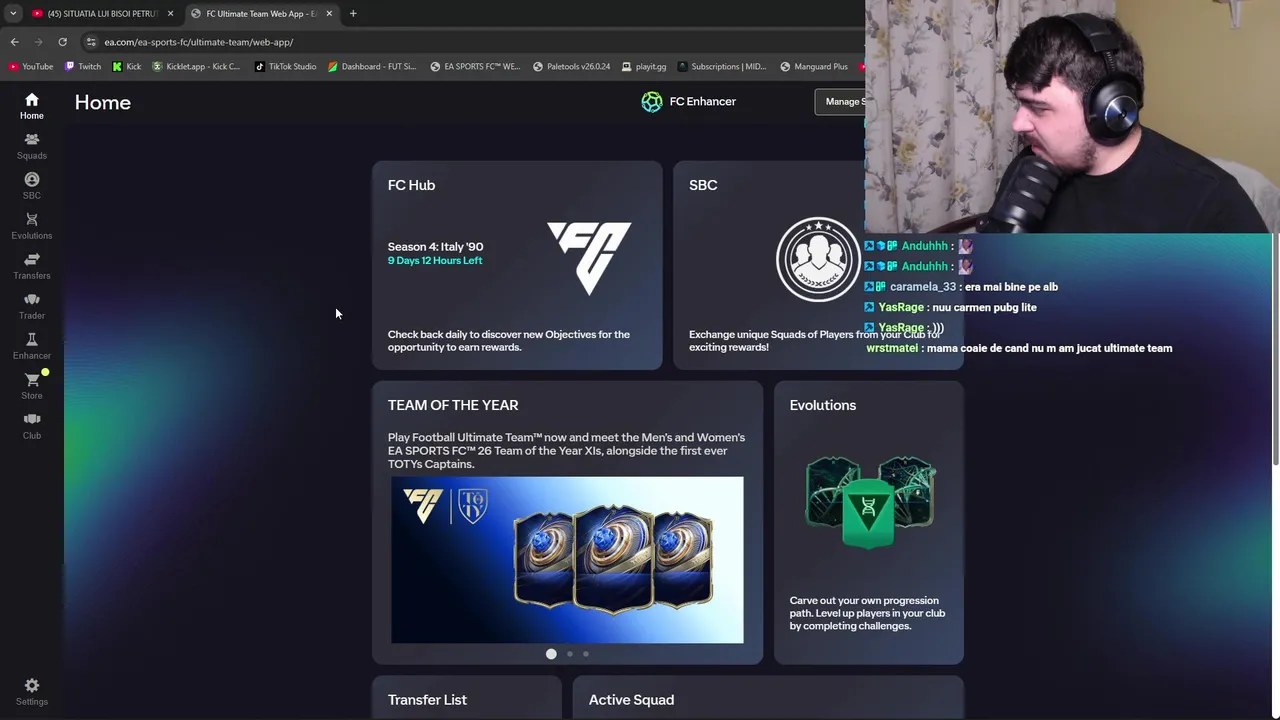The width and height of the screenshot is (1280, 720).
Task: Open the Manguard Plus bookmark
Action: pyautogui.click(x=814, y=67)
